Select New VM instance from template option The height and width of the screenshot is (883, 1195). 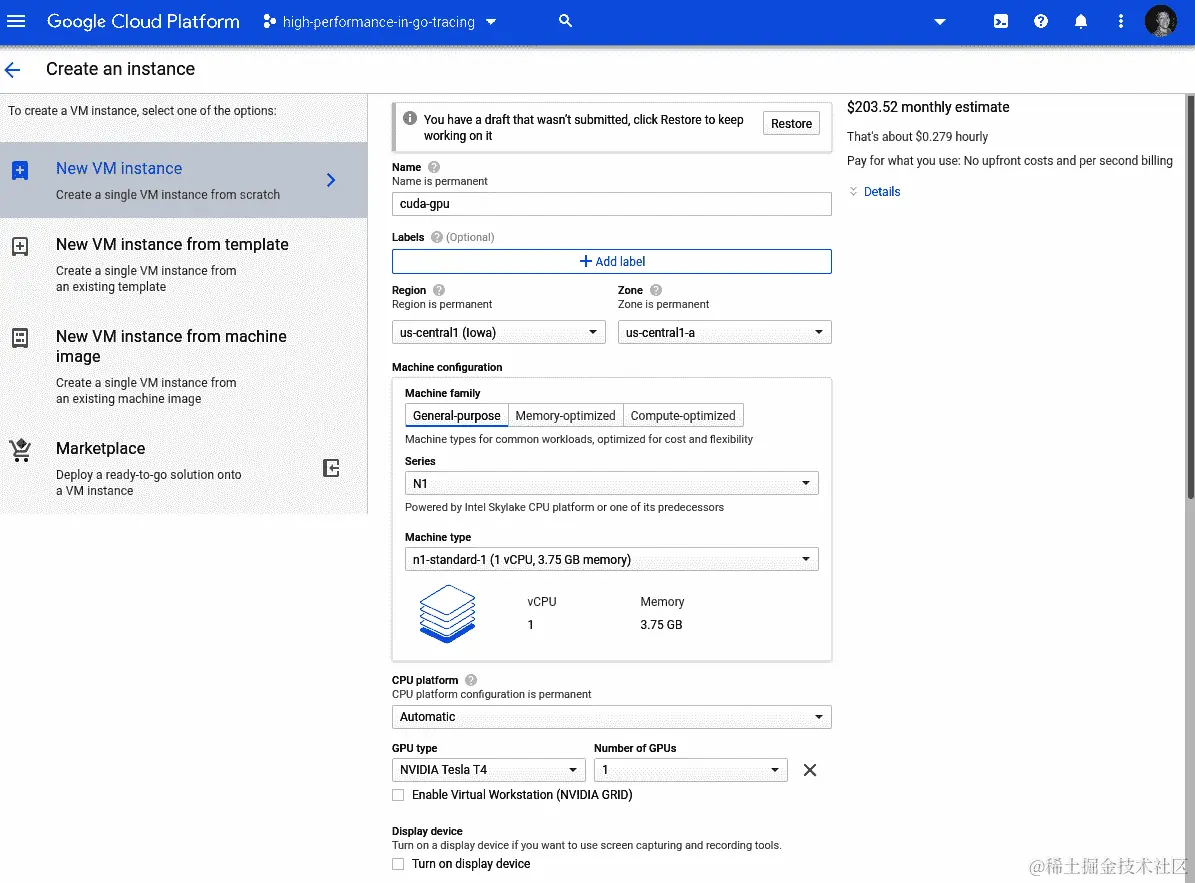click(x=184, y=264)
